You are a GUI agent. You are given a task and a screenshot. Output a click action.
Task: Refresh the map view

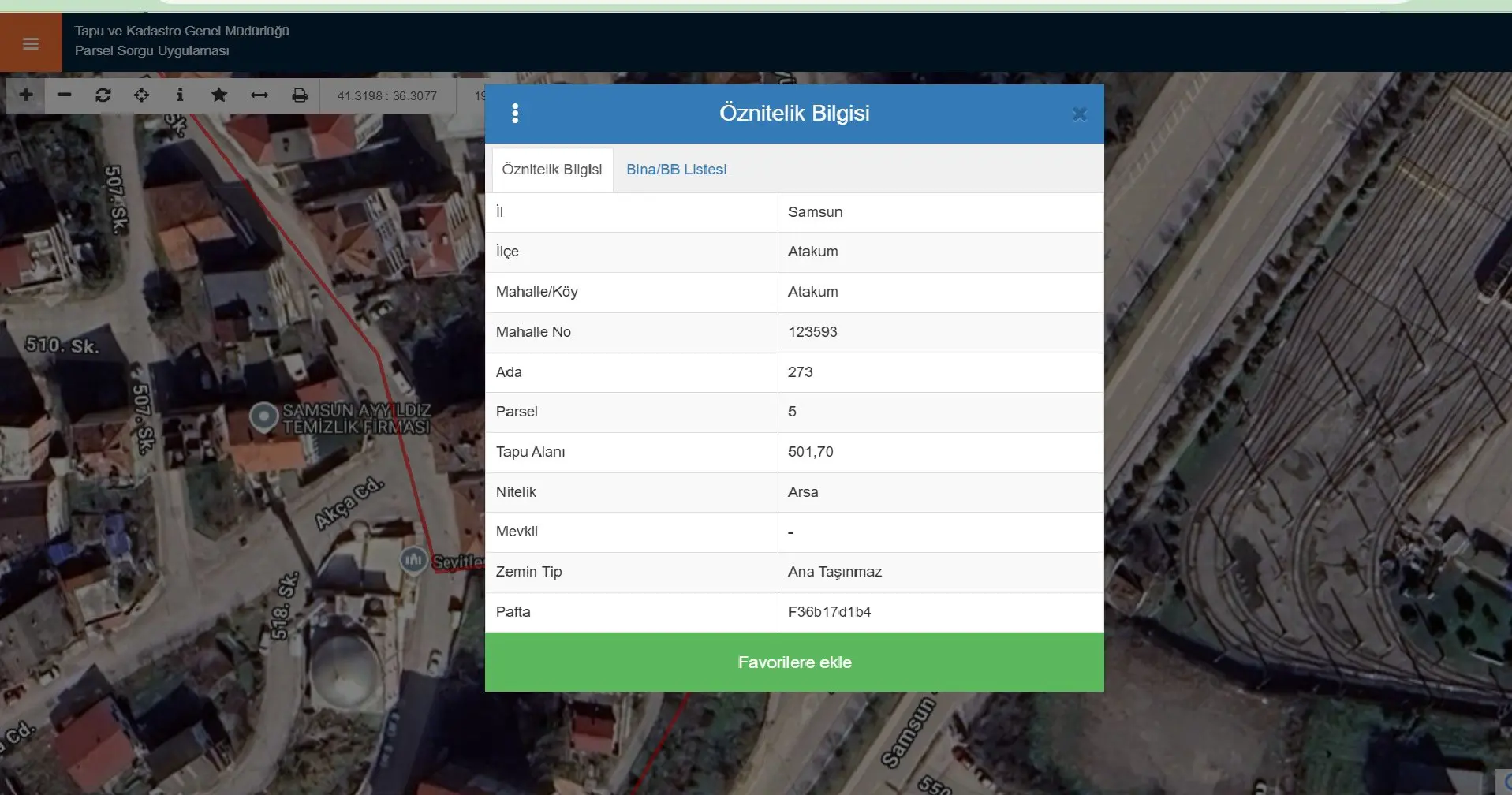pyautogui.click(x=103, y=95)
